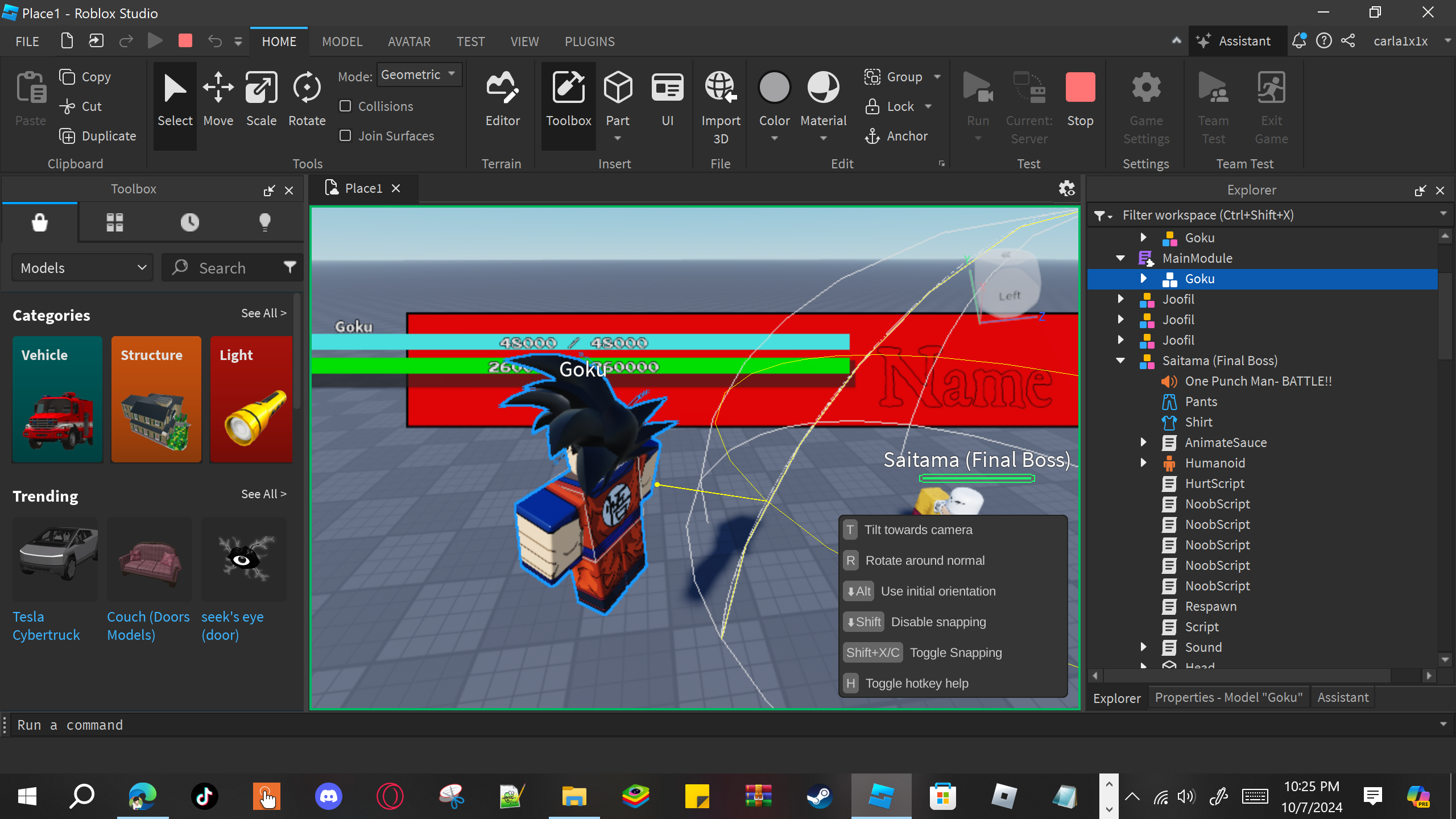
Task: Enable the Join Surfaces checkbox
Action: coord(345,136)
